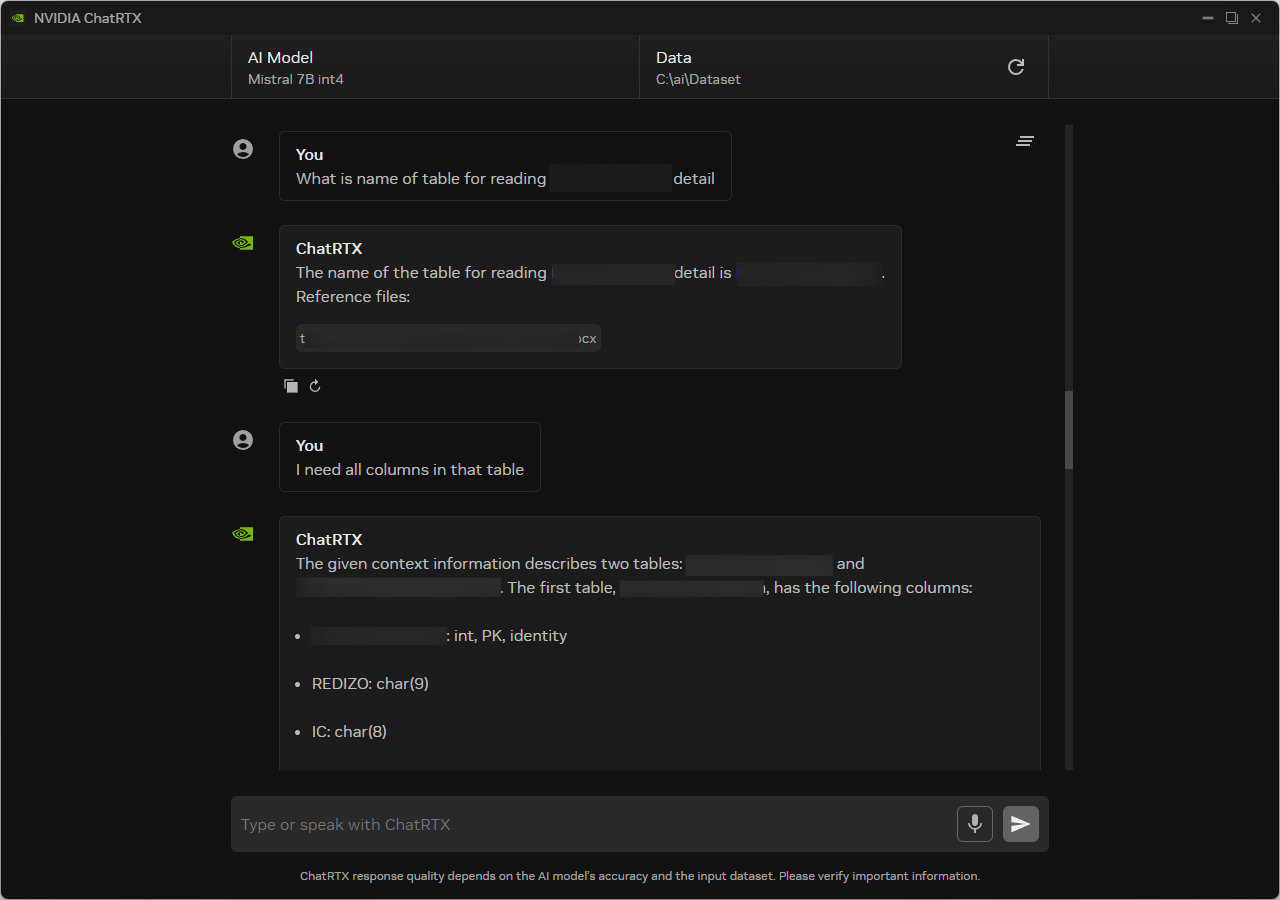Click the chat scrollbar thumb
This screenshot has height=900, width=1280.
point(1069,430)
